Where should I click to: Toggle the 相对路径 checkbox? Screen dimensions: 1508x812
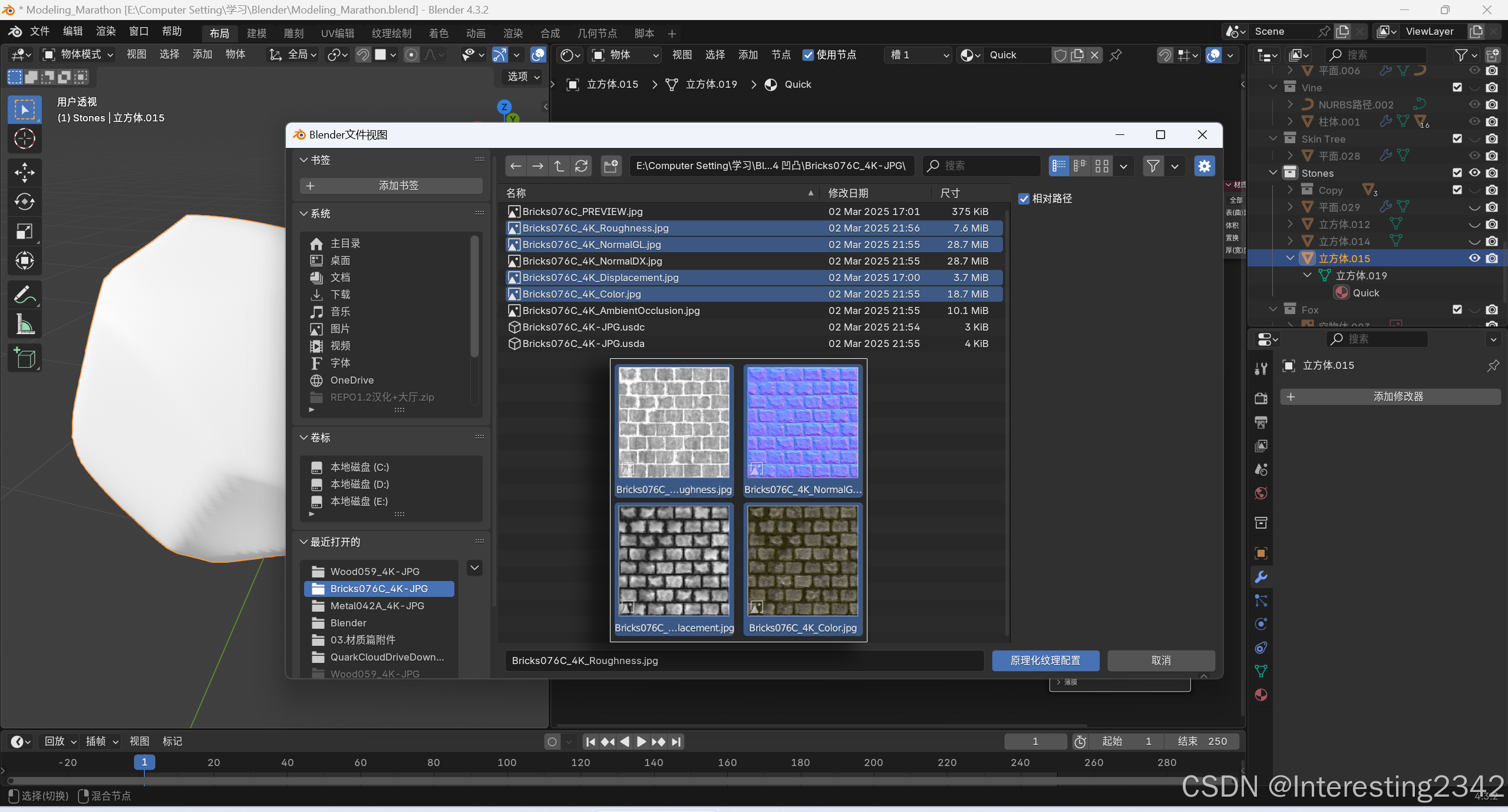(1024, 199)
